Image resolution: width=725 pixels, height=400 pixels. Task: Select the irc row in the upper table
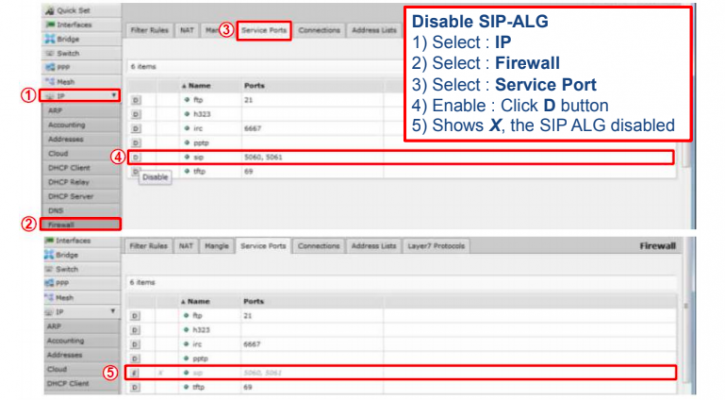click(300, 129)
